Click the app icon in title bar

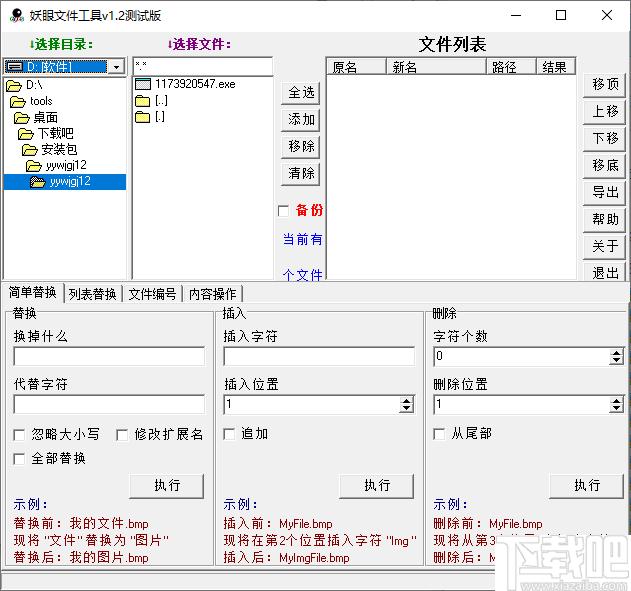(16, 16)
